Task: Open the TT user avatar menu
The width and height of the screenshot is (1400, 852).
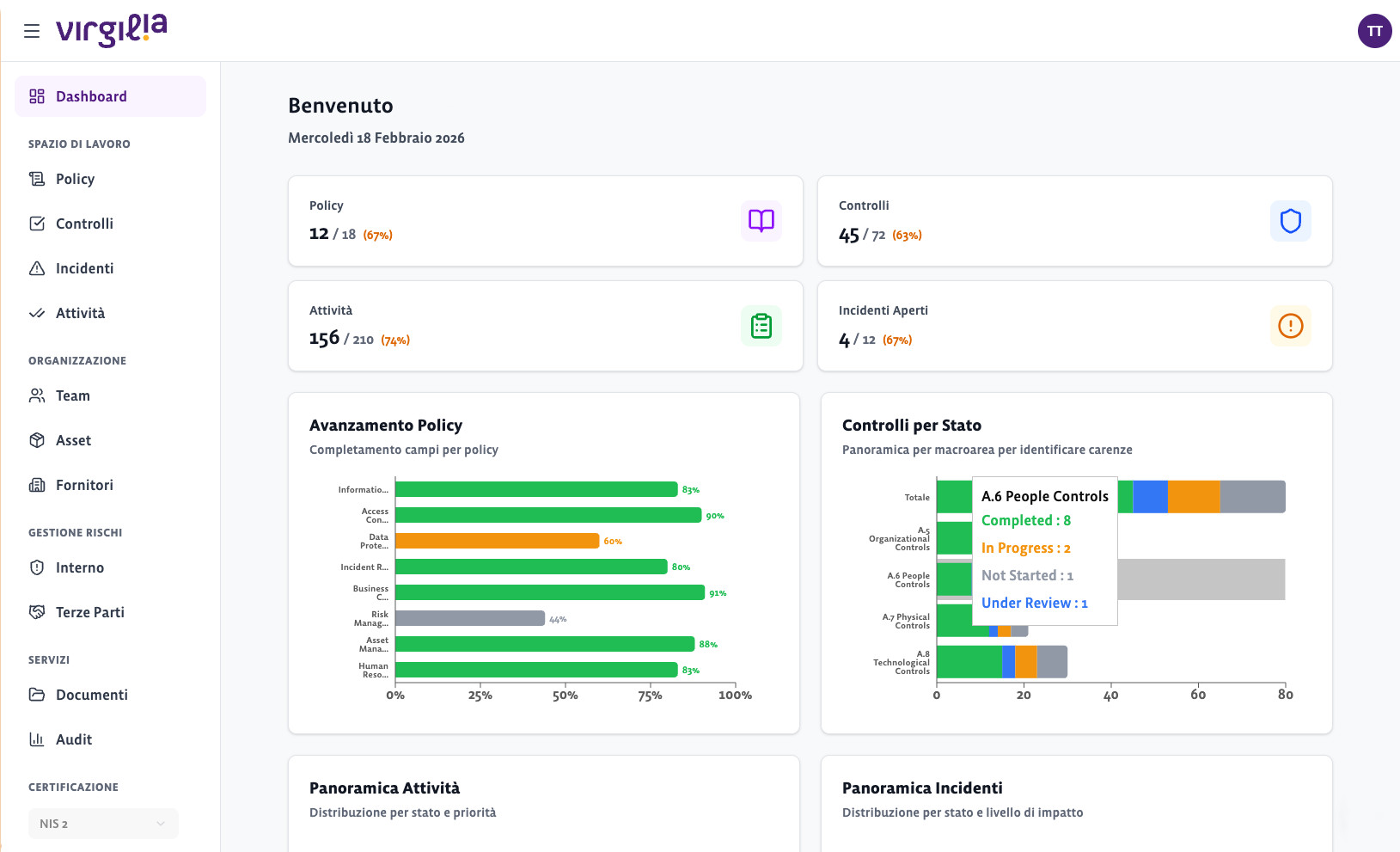Action: pos(1374,31)
